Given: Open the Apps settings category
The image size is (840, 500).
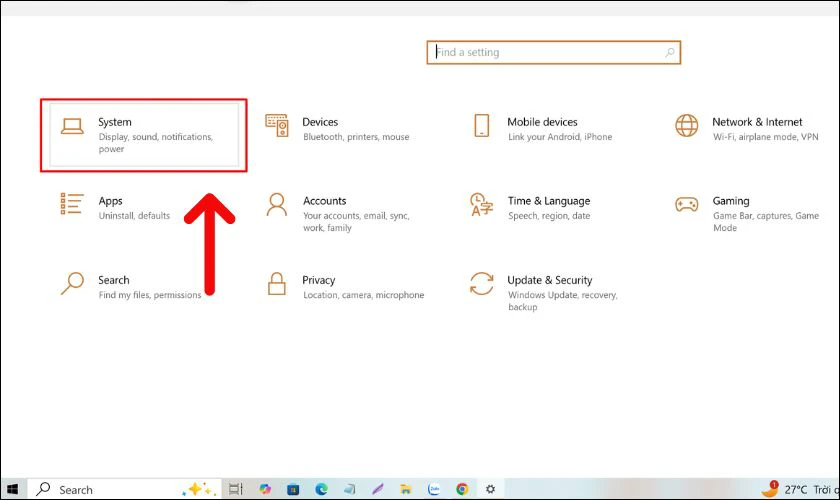Looking at the screenshot, I should pyautogui.click(x=115, y=207).
